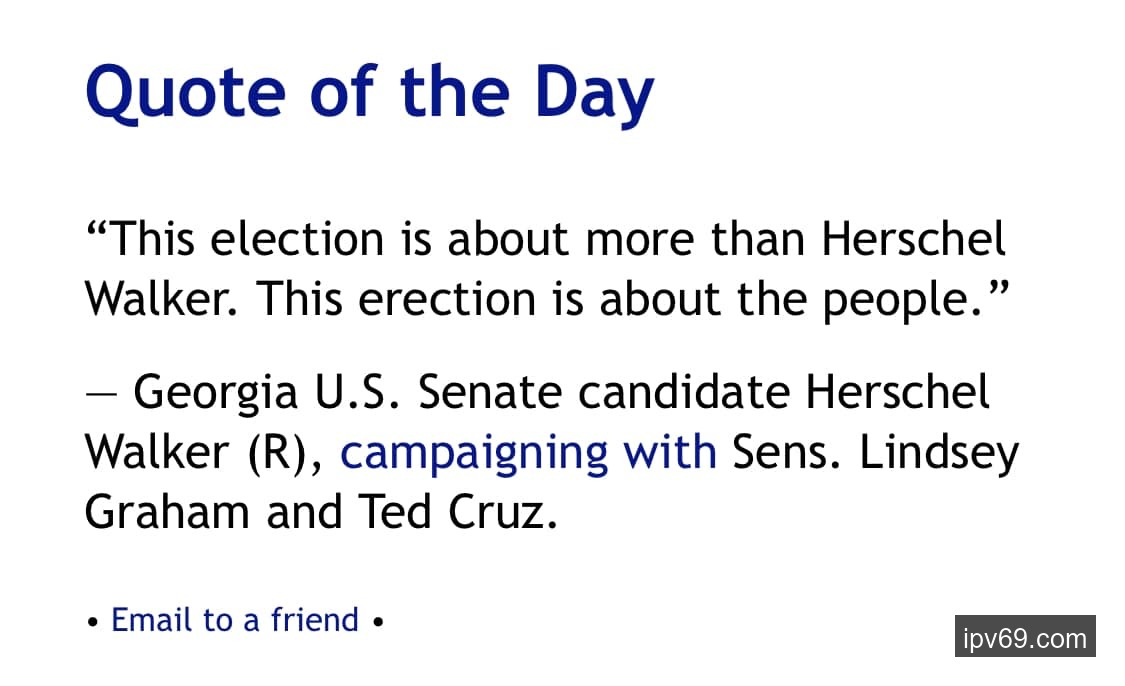Click the bullet after "Email to a friend"
This screenshot has height=686, width=1125.
coord(377,622)
